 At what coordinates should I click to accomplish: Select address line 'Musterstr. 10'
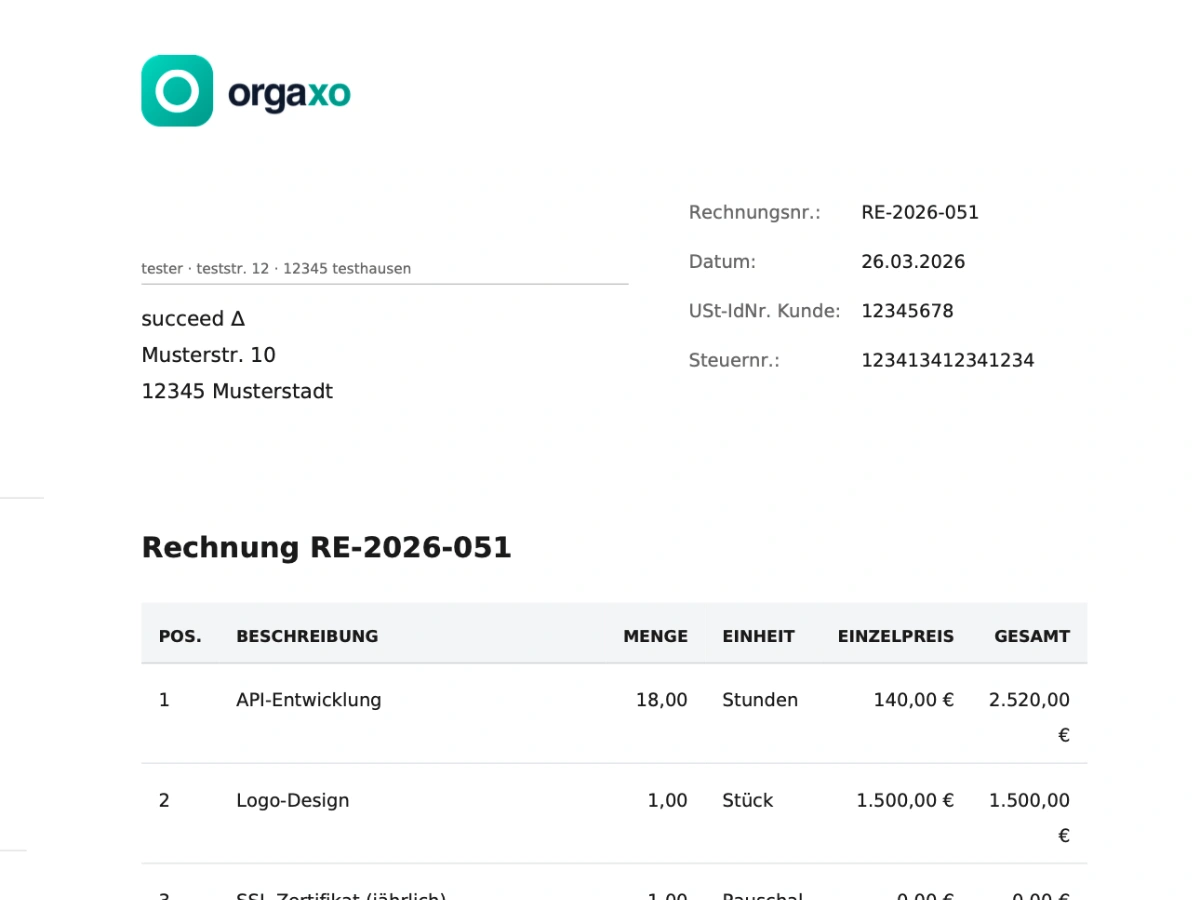tap(208, 355)
